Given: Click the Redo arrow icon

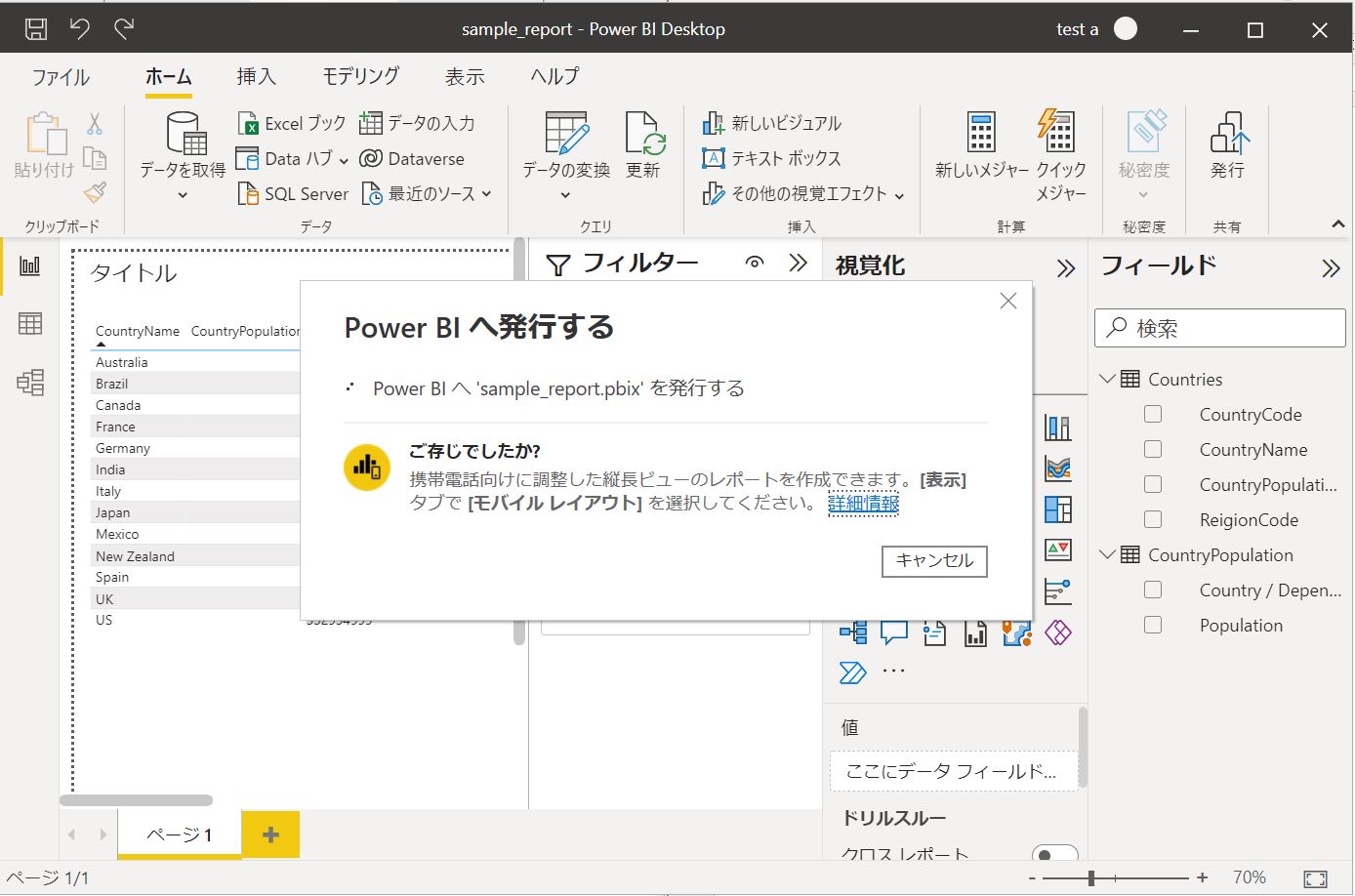Looking at the screenshot, I should (x=124, y=29).
